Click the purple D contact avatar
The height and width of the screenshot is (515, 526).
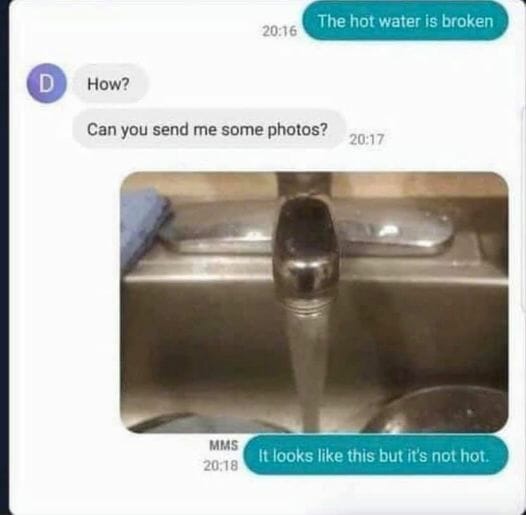coord(46,83)
